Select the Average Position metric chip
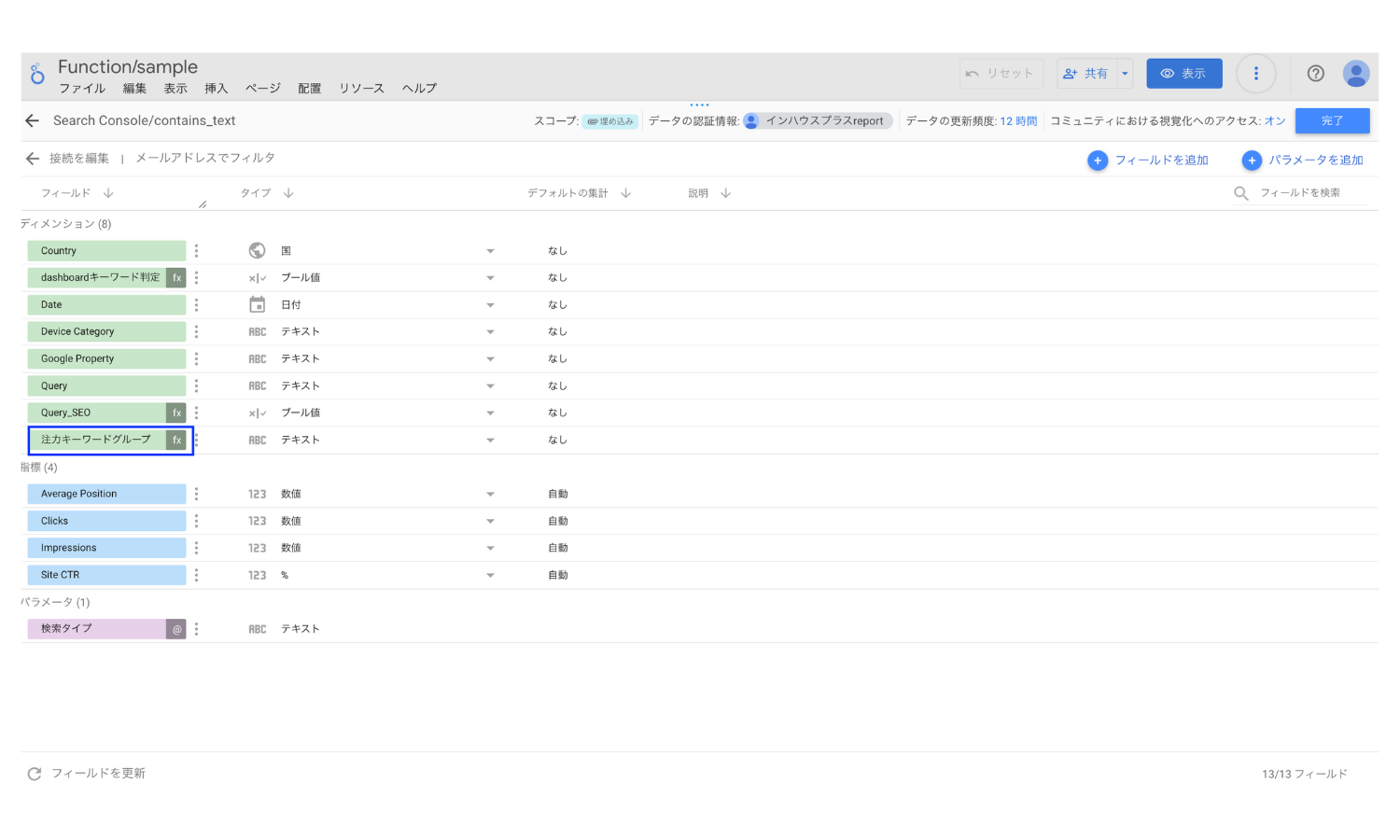The height and width of the screenshot is (840, 1400). [106, 494]
